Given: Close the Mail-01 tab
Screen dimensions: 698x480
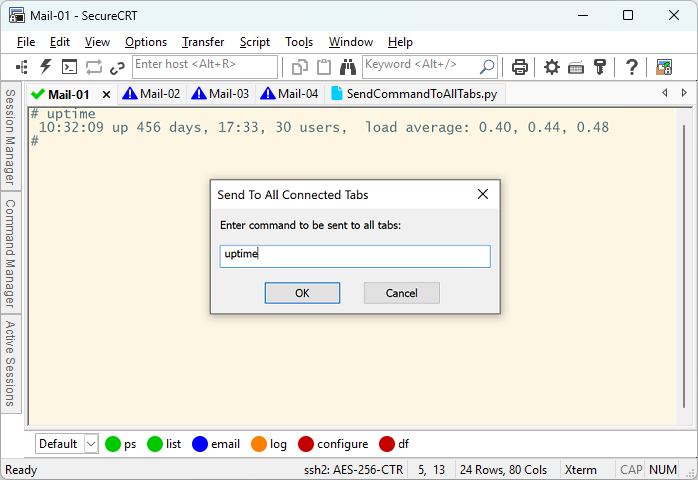Looking at the screenshot, I should (106, 95).
